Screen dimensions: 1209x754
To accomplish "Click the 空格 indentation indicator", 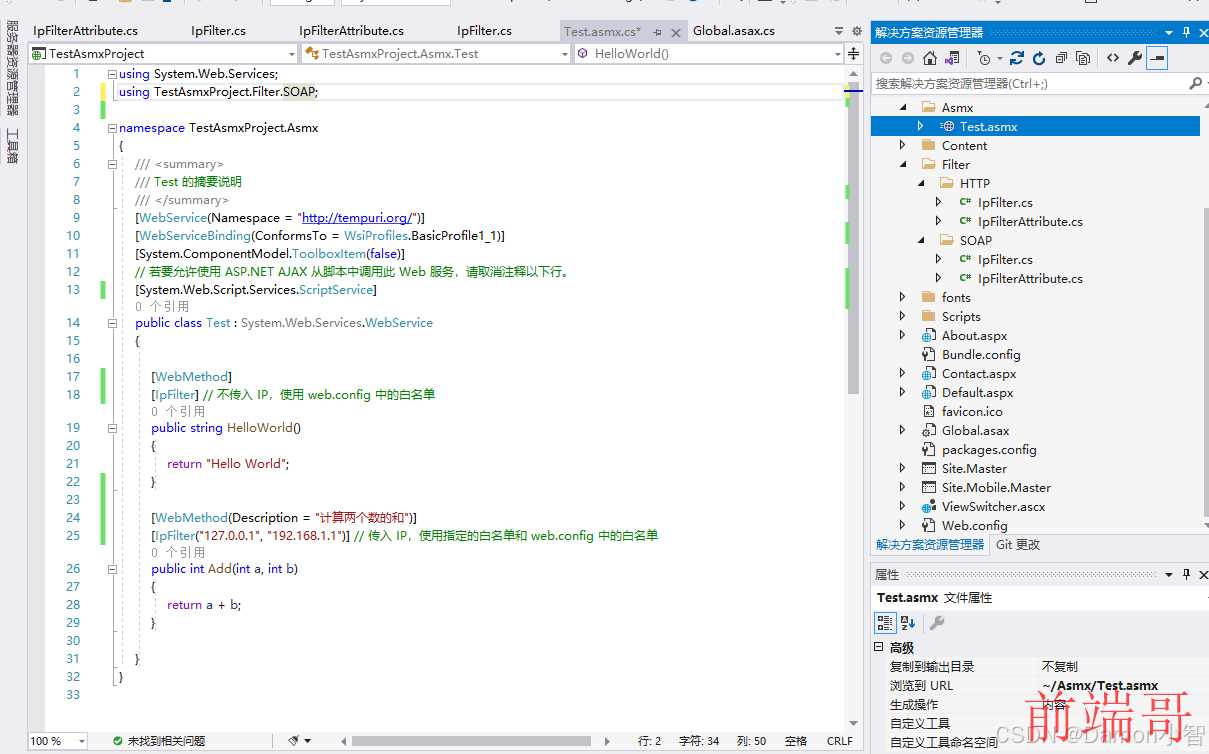I will point(796,741).
